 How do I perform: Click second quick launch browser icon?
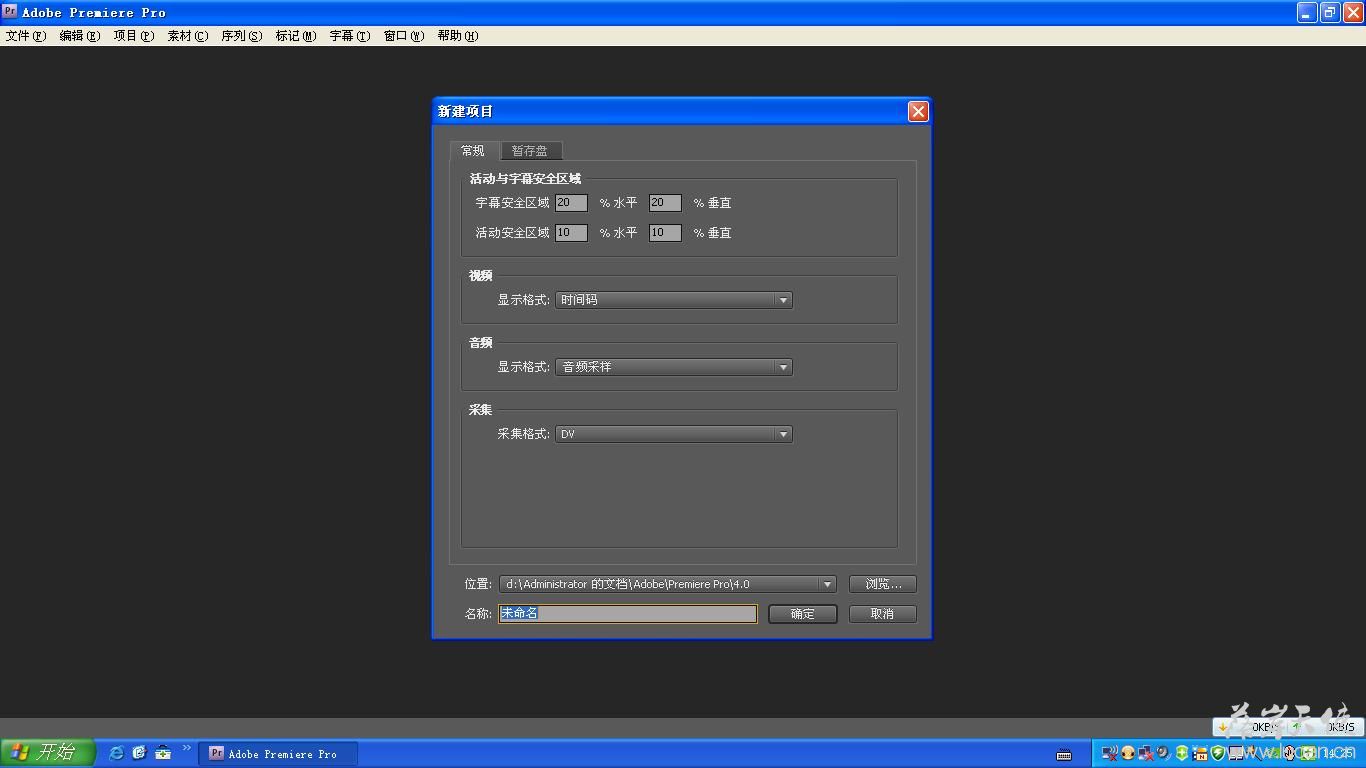[x=139, y=753]
